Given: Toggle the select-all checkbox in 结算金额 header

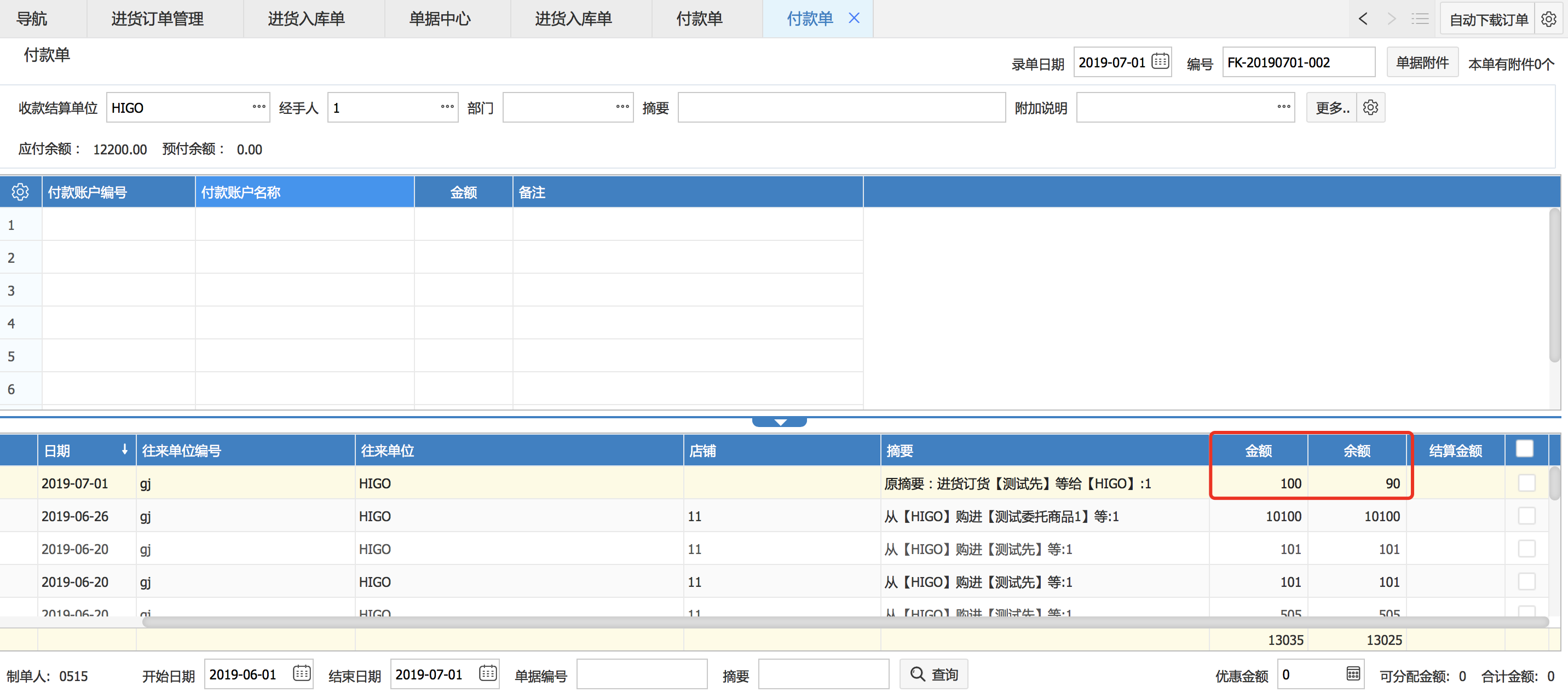Looking at the screenshot, I should pos(1524,449).
